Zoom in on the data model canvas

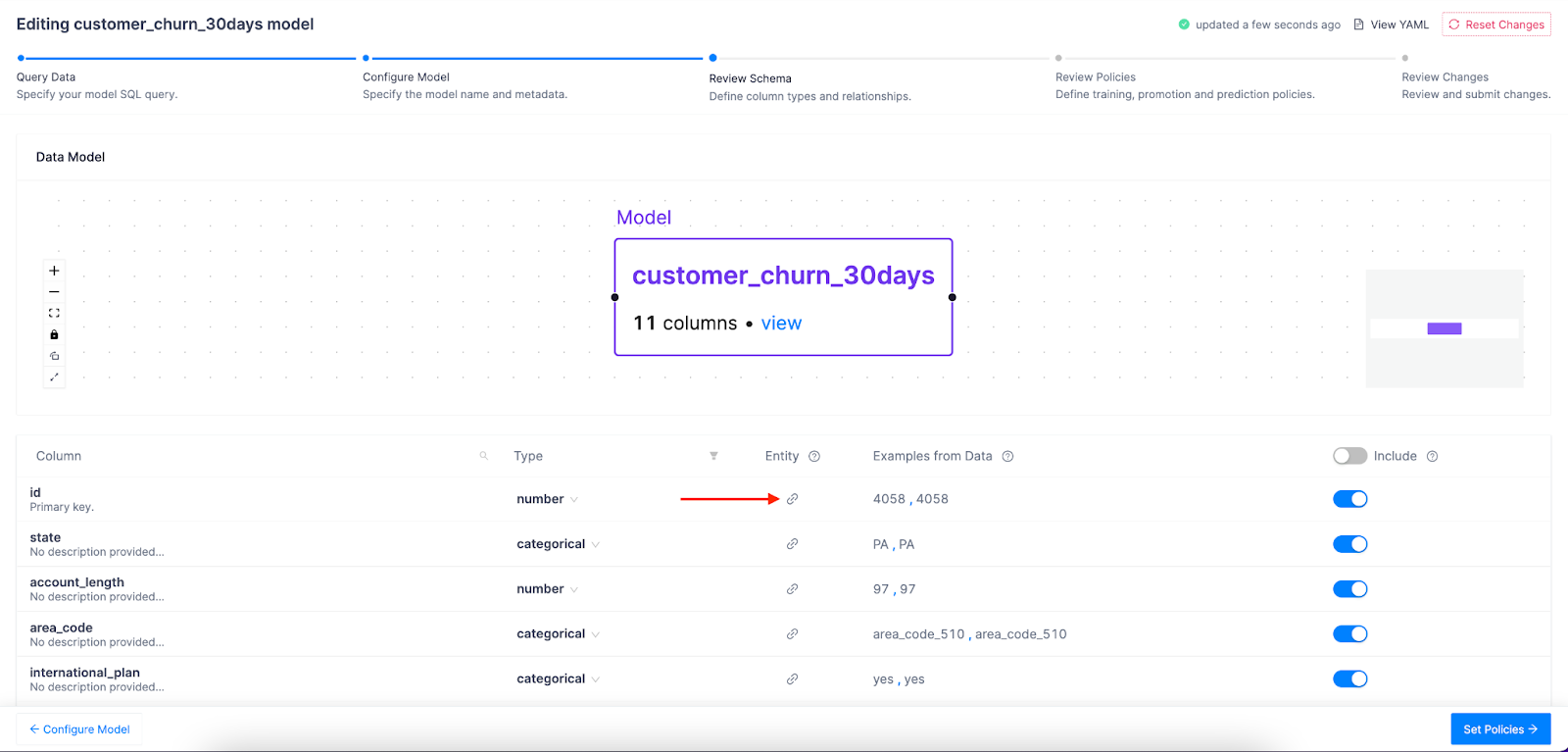(54, 271)
